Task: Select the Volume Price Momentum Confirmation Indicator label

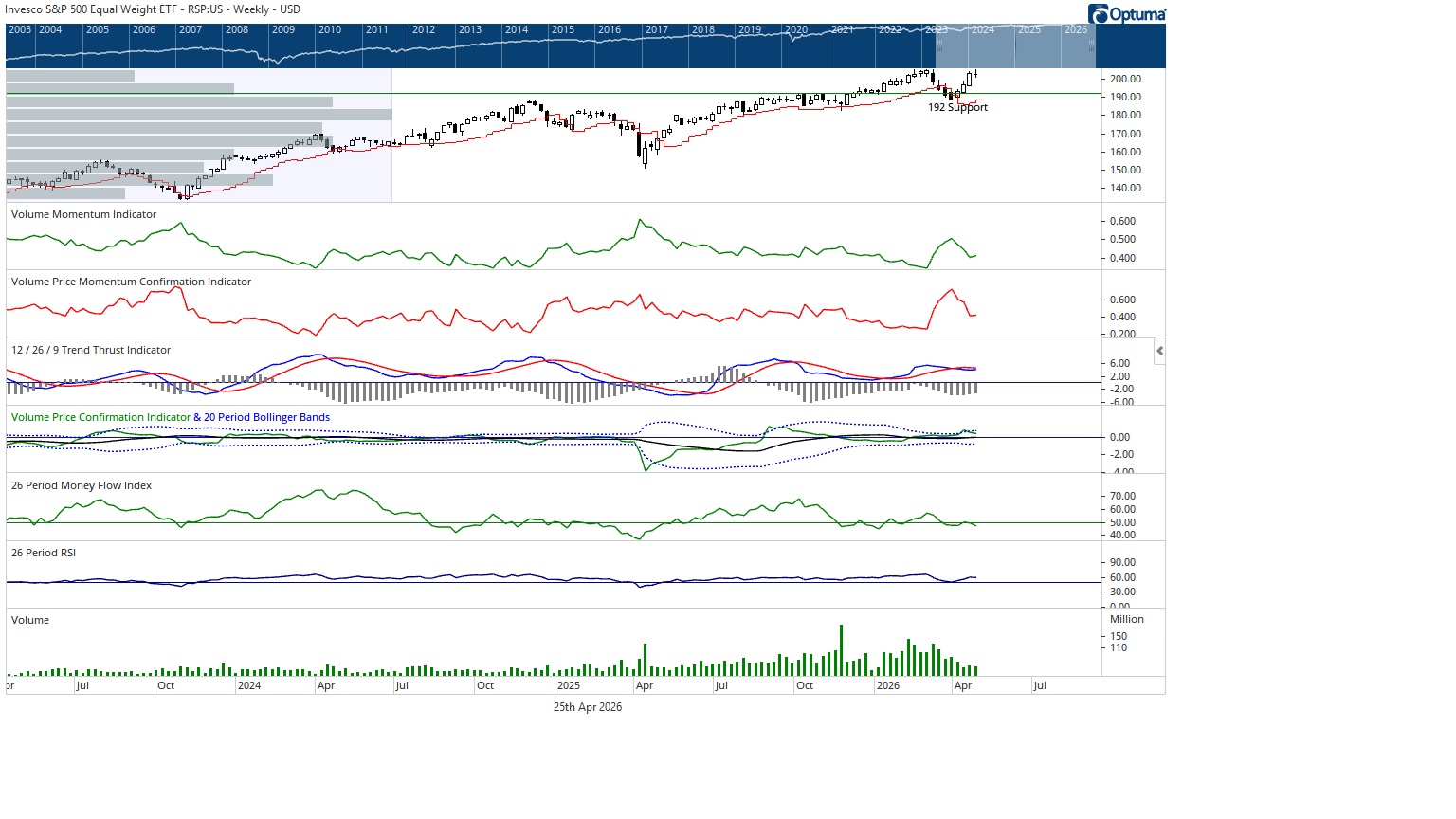Action: coord(131,282)
